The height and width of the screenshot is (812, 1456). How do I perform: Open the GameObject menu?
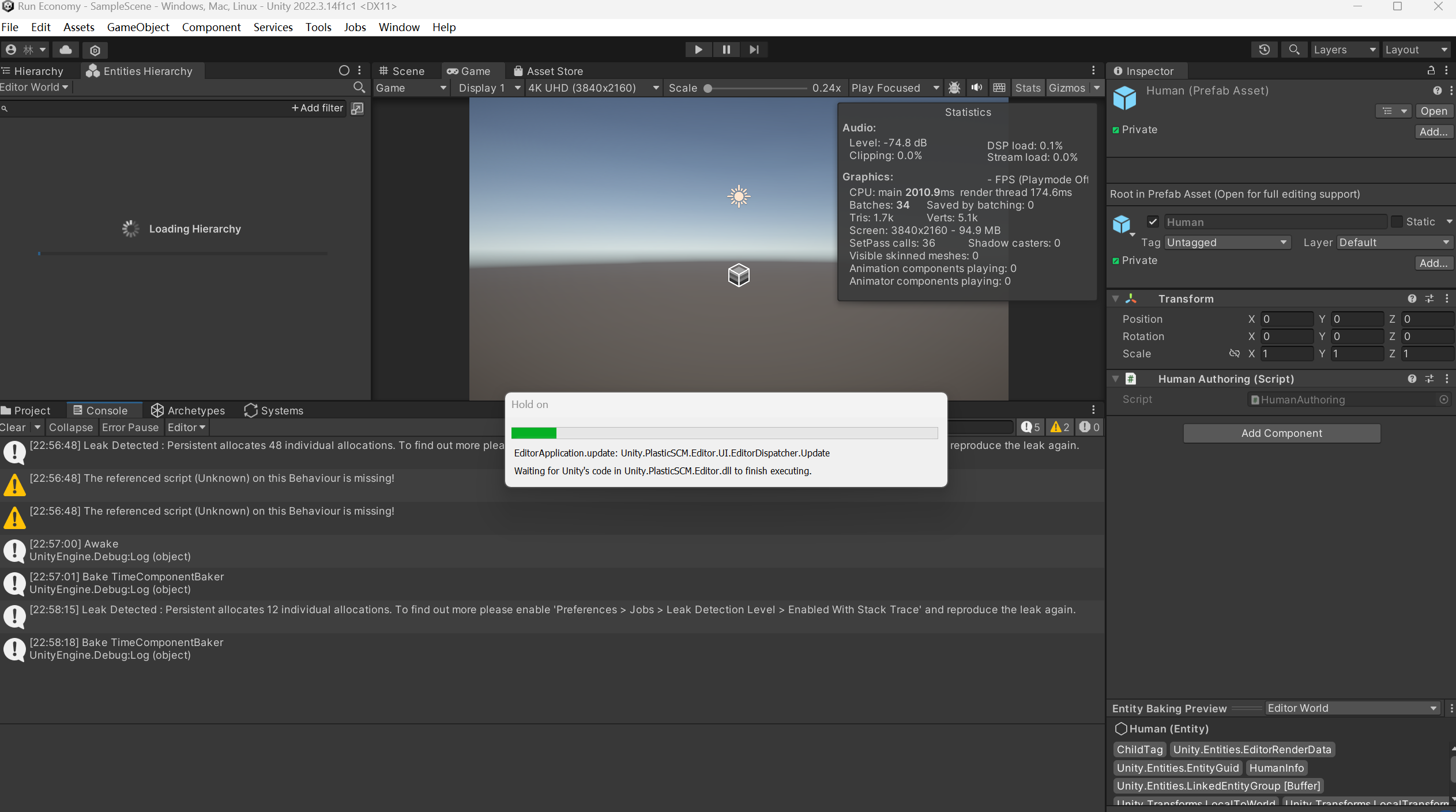point(138,27)
